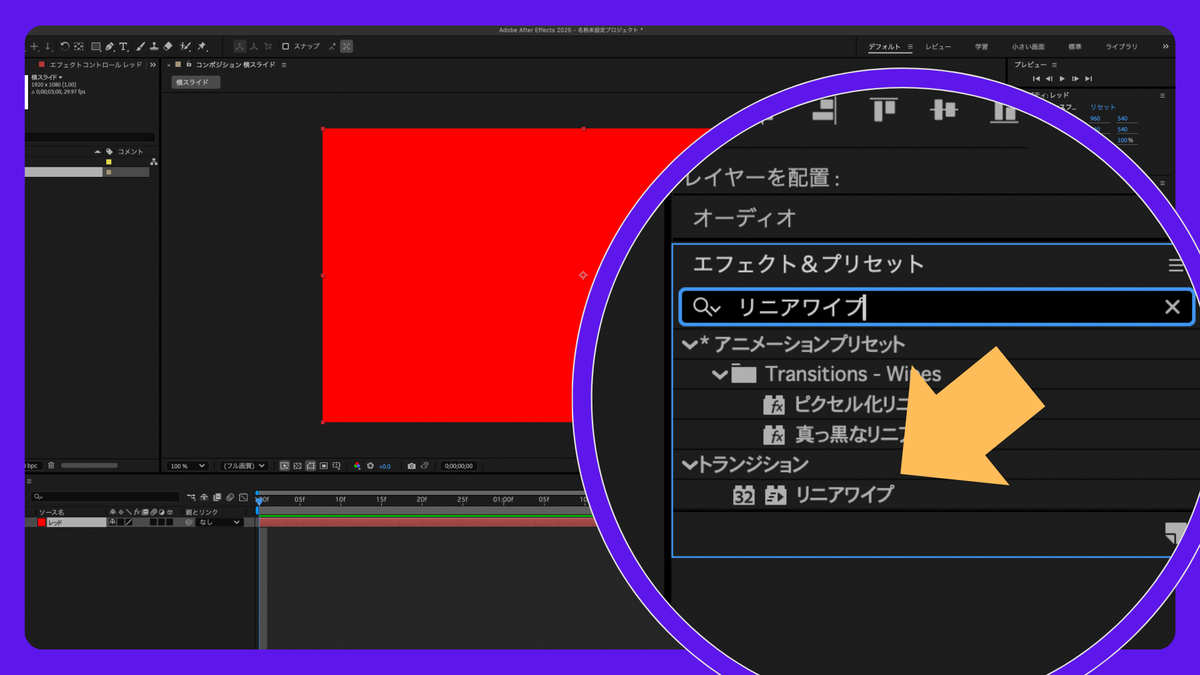The image size is (1200, 675).
Task: Toggle motion blur icon in timeline
Action: [x=230, y=497]
